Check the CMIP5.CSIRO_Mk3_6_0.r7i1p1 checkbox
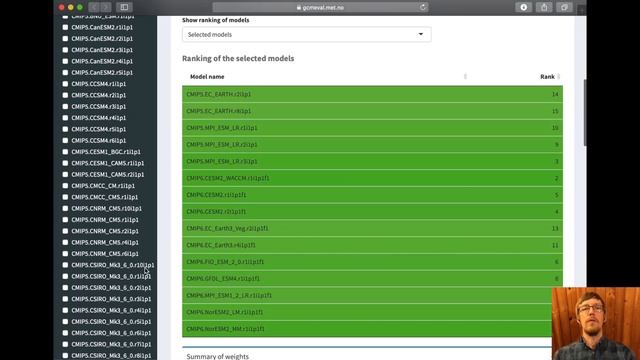 point(65,344)
